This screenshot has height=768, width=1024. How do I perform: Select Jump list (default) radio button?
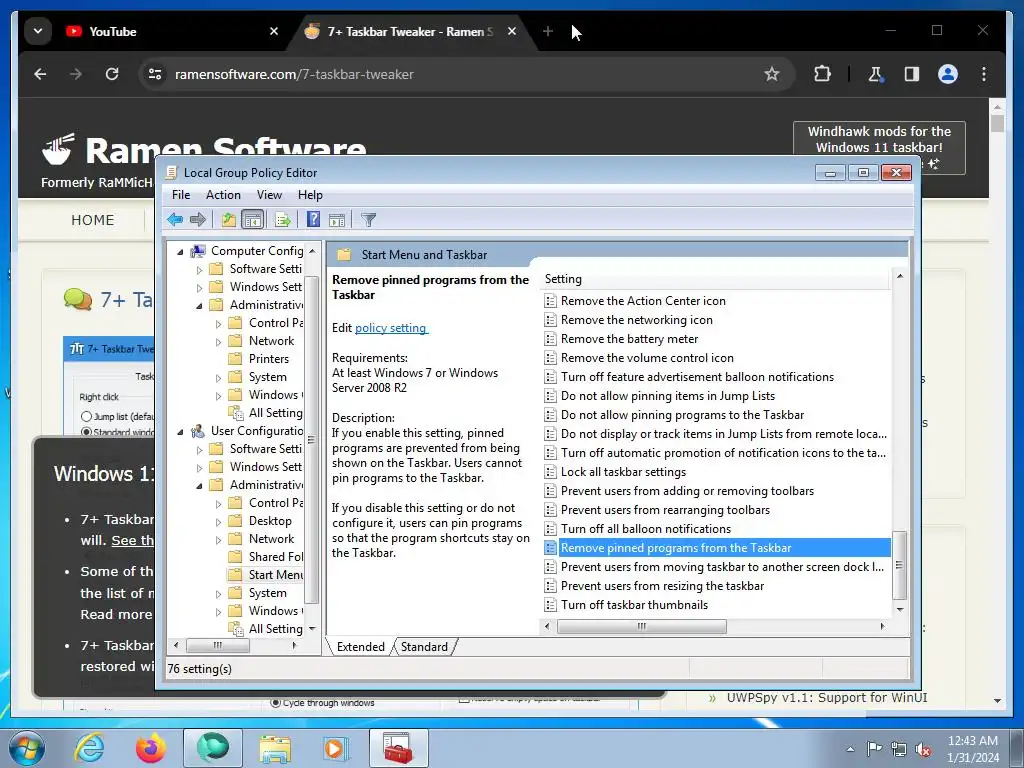(x=86, y=416)
